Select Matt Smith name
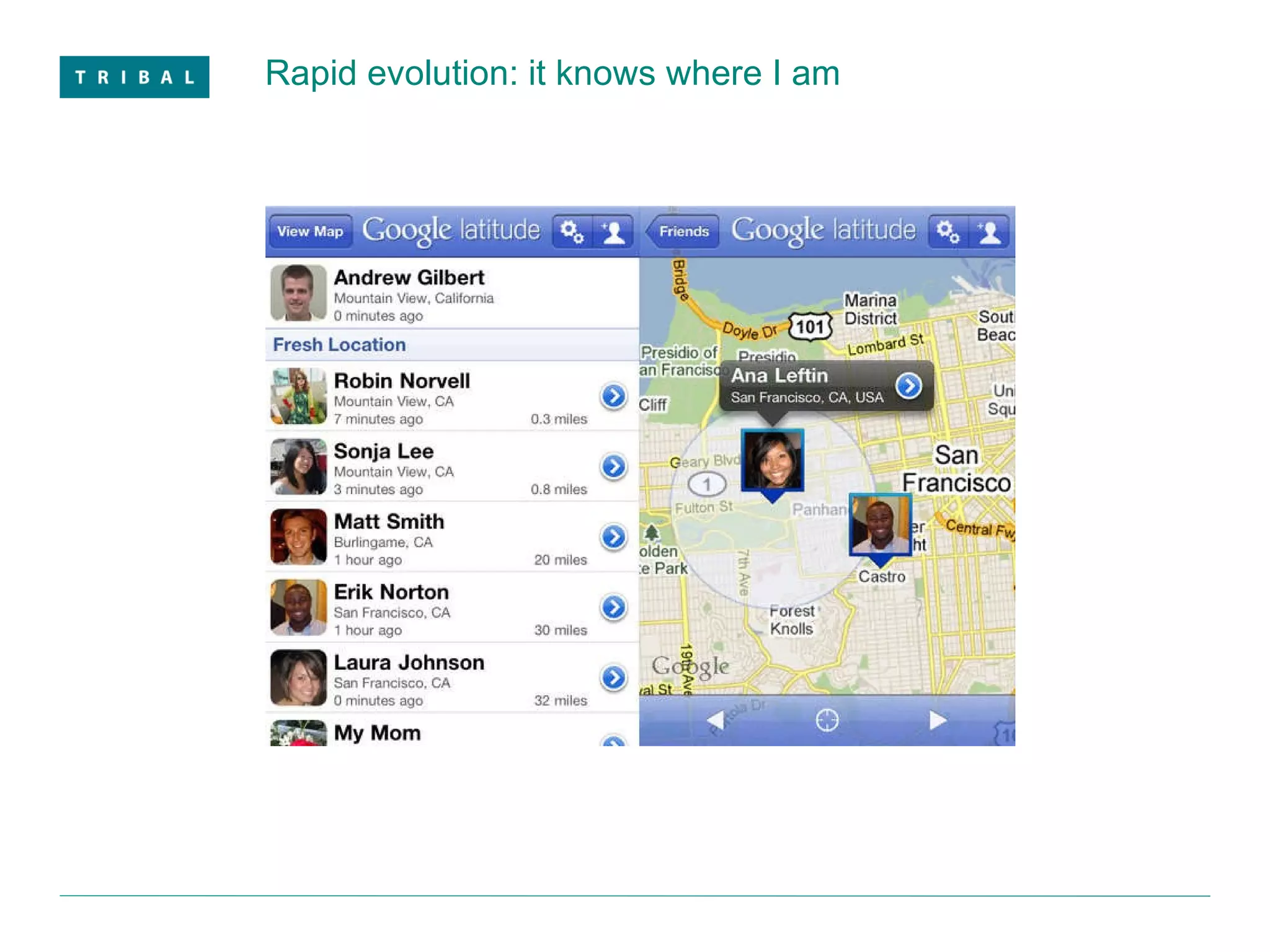This screenshot has height=952, width=1270. click(389, 521)
